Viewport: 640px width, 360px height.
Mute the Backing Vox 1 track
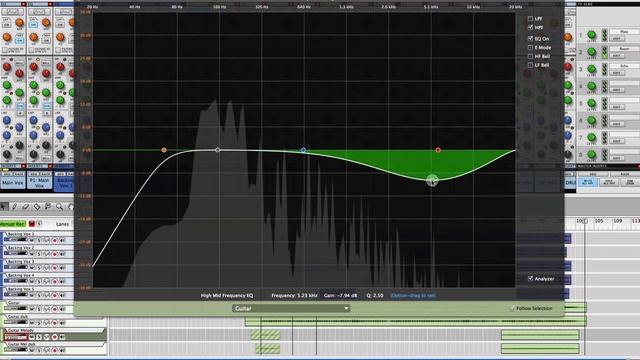click(32, 240)
